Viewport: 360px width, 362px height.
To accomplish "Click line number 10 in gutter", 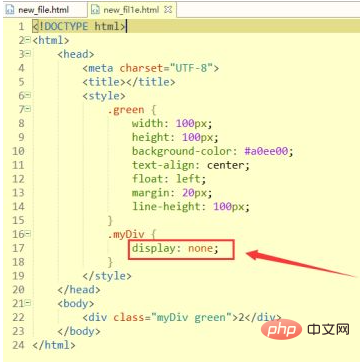I will [x=19, y=151].
